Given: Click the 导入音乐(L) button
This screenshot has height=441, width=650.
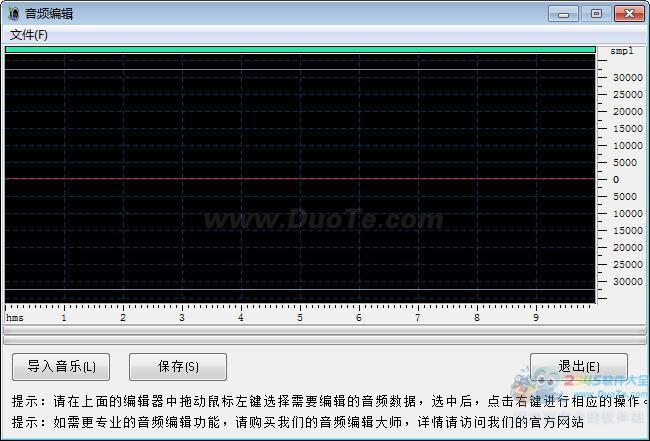Looking at the screenshot, I should [x=61, y=367].
